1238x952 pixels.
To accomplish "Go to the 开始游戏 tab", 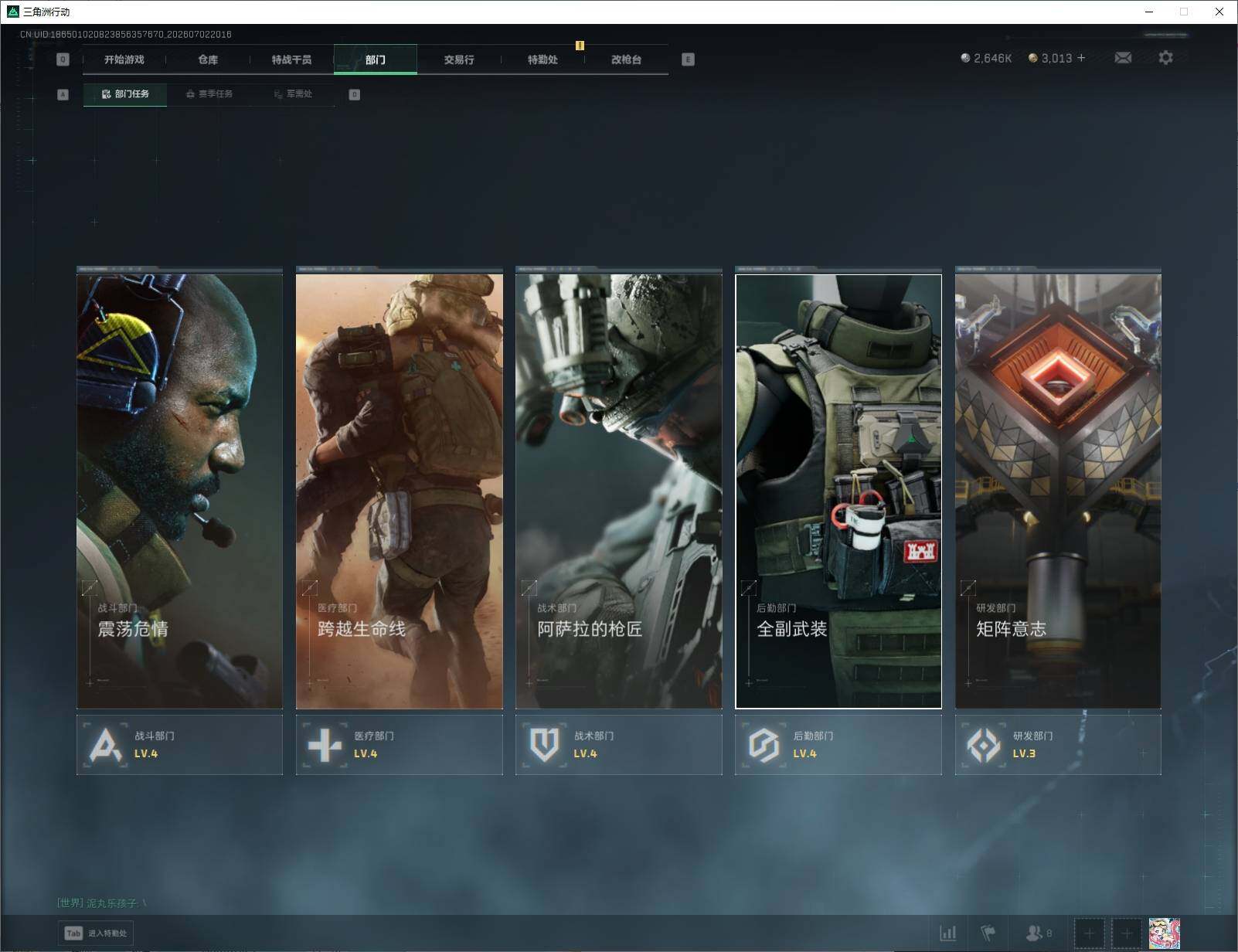I will 124,59.
